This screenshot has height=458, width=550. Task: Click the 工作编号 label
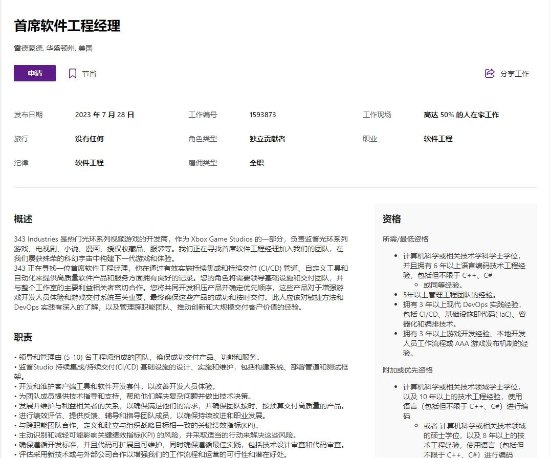coord(202,115)
